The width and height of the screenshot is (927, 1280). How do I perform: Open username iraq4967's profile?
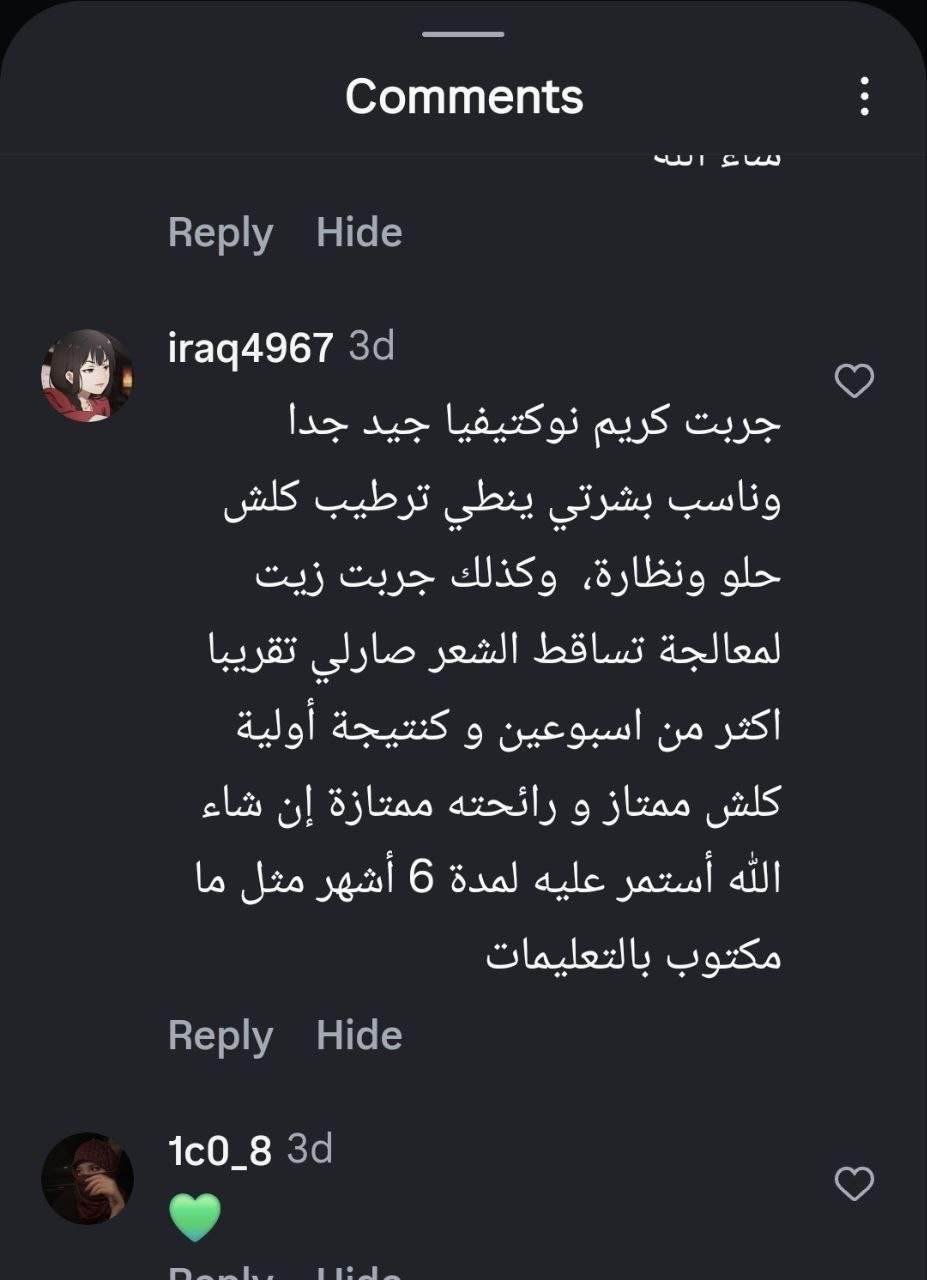pos(249,348)
